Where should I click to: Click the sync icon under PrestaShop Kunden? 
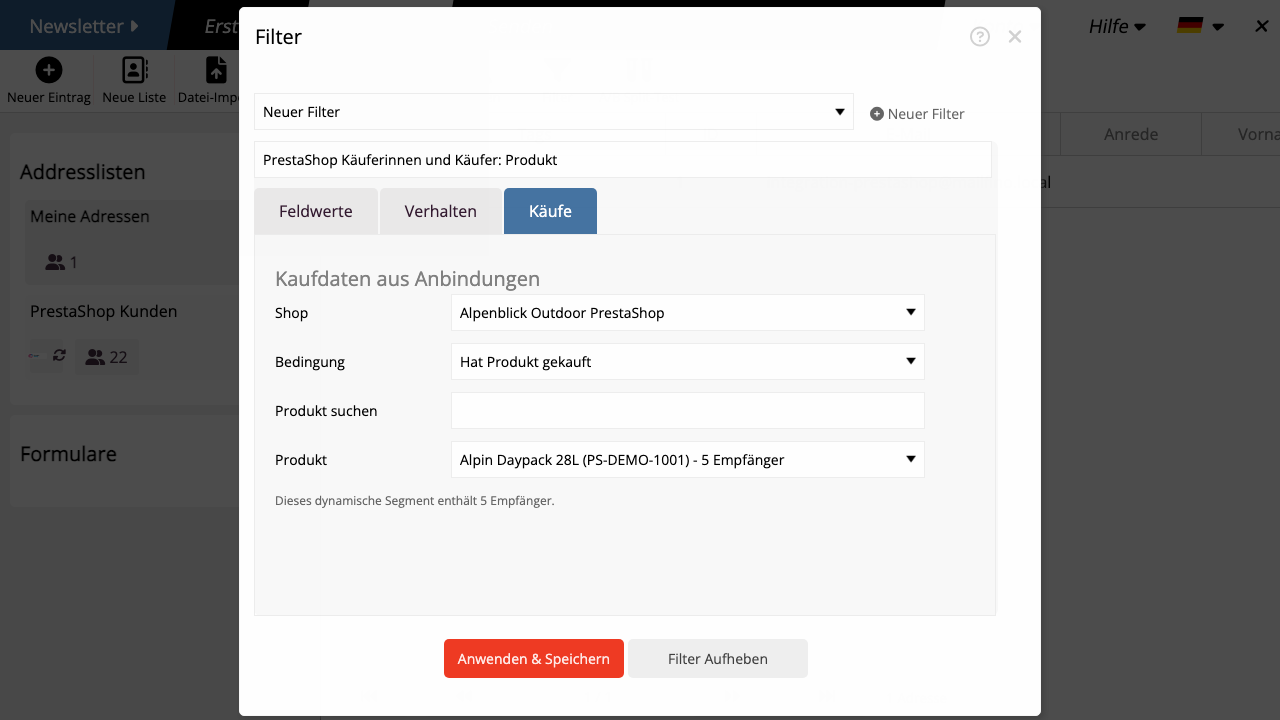coord(59,355)
